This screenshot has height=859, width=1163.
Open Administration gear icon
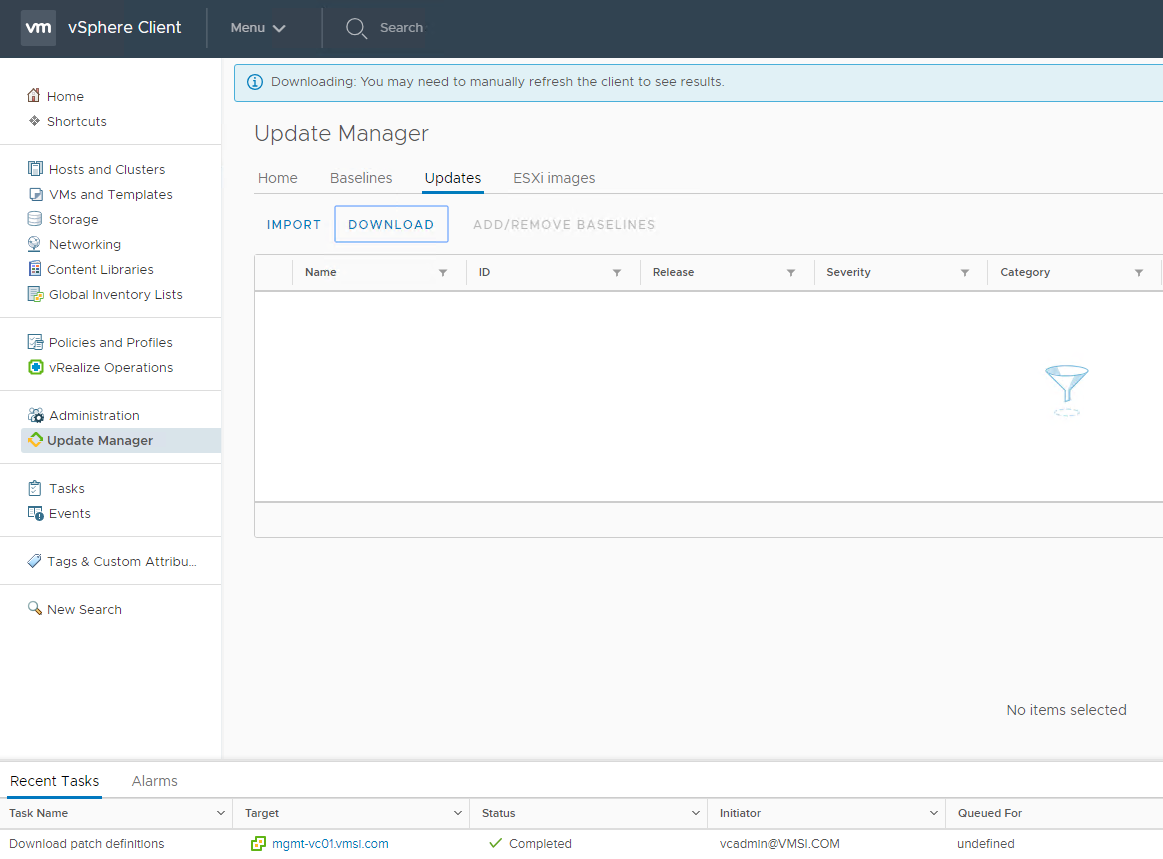pos(36,415)
